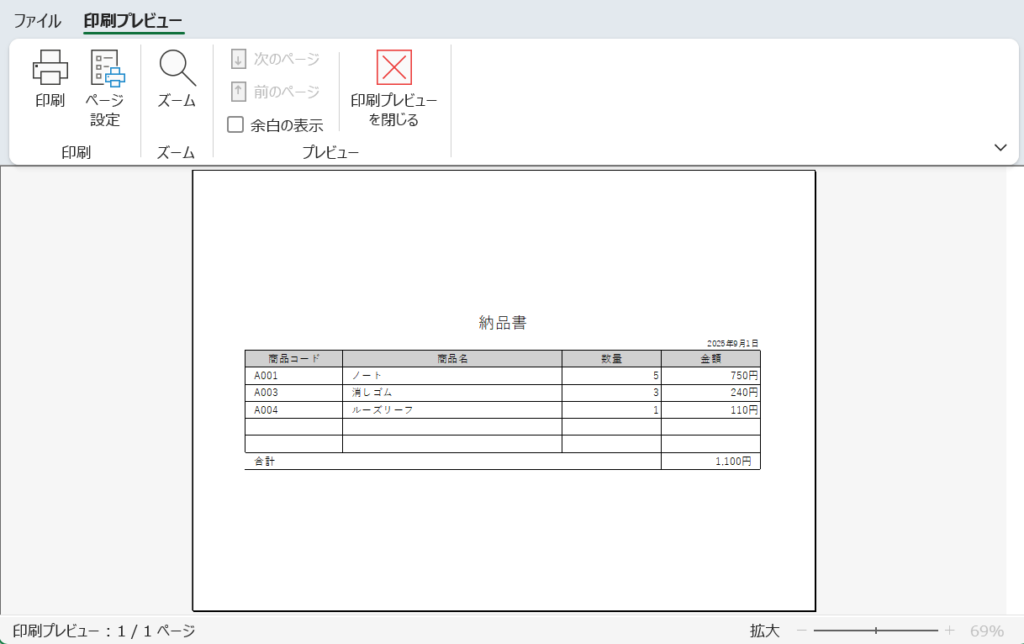Click the zoom slider in status bar

click(875, 630)
